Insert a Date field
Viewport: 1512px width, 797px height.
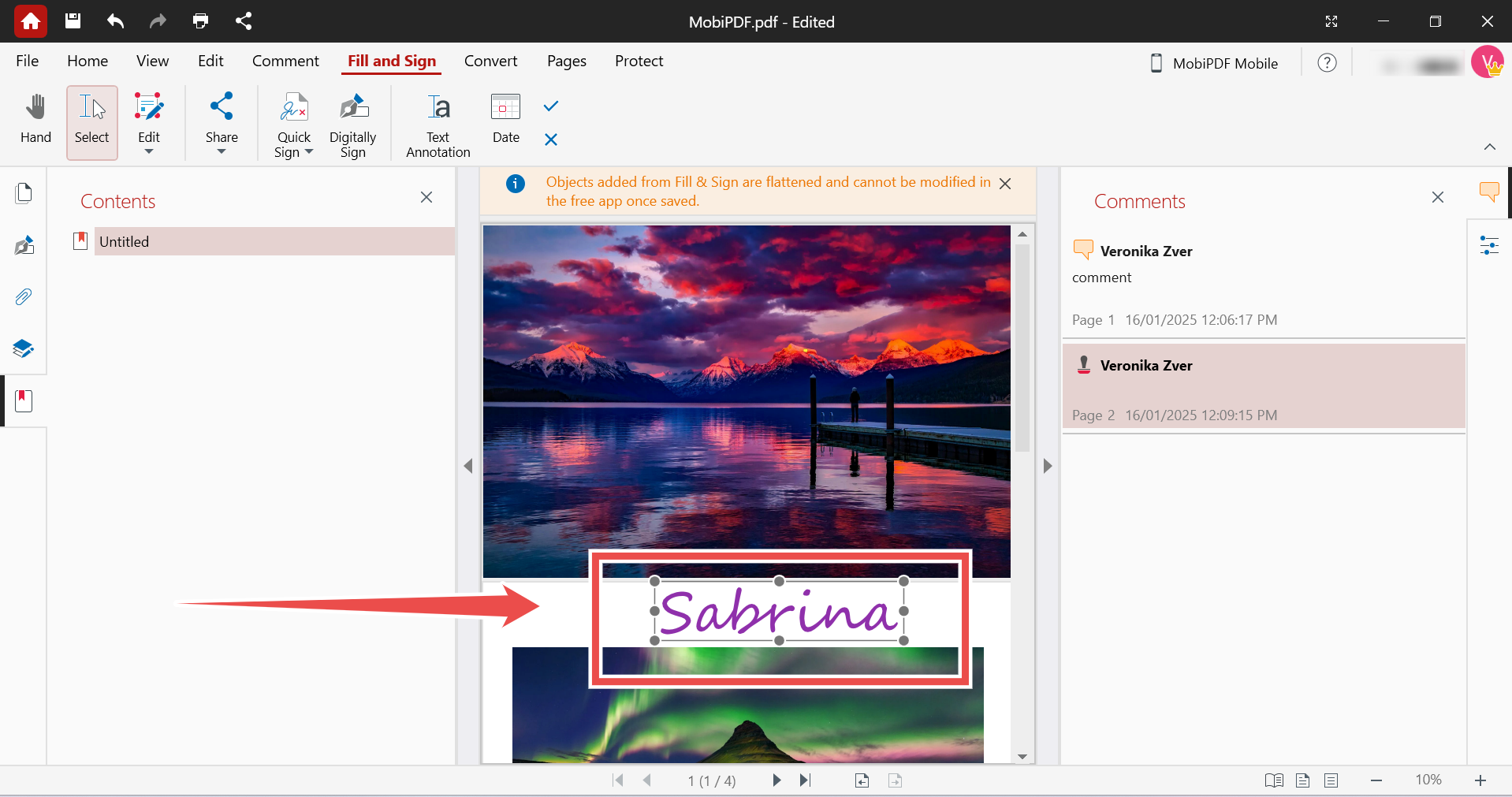pos(505,120)
